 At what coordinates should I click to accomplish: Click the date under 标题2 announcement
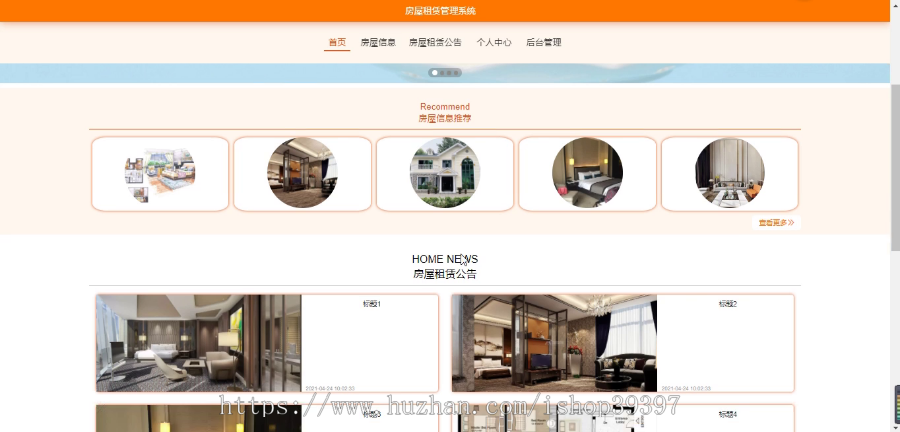click(686, 388)
